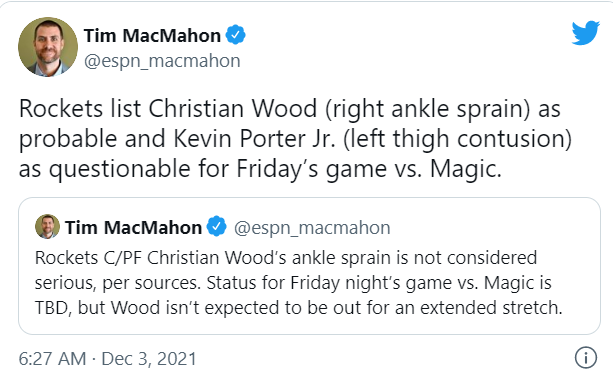Image resolution: width=613 pixels, height=382 pixels.
Task: Click the @espn_macmahon handle below main author name
Action: (162, 61)
